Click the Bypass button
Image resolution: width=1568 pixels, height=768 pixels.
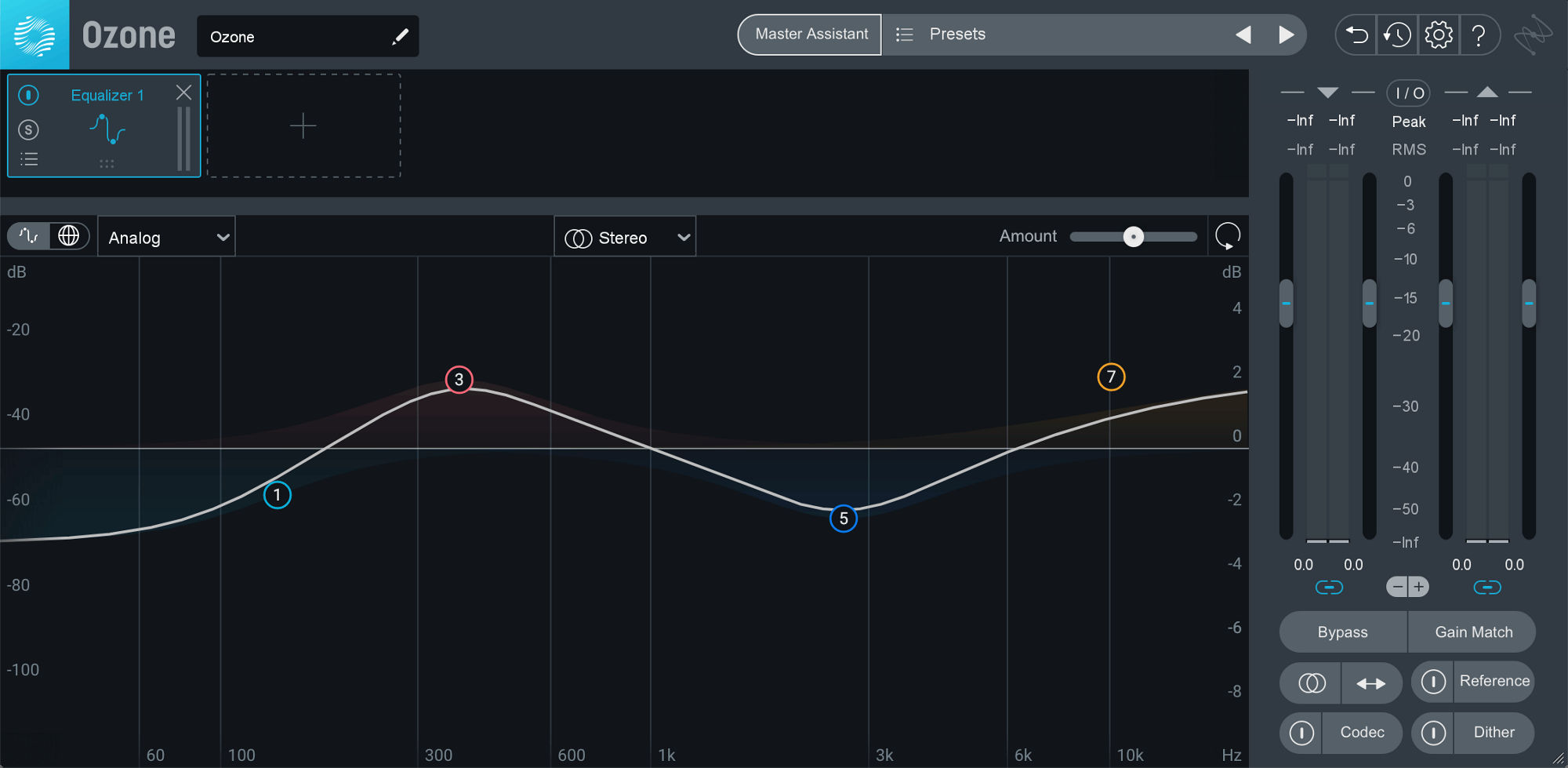click(1343, 632)
